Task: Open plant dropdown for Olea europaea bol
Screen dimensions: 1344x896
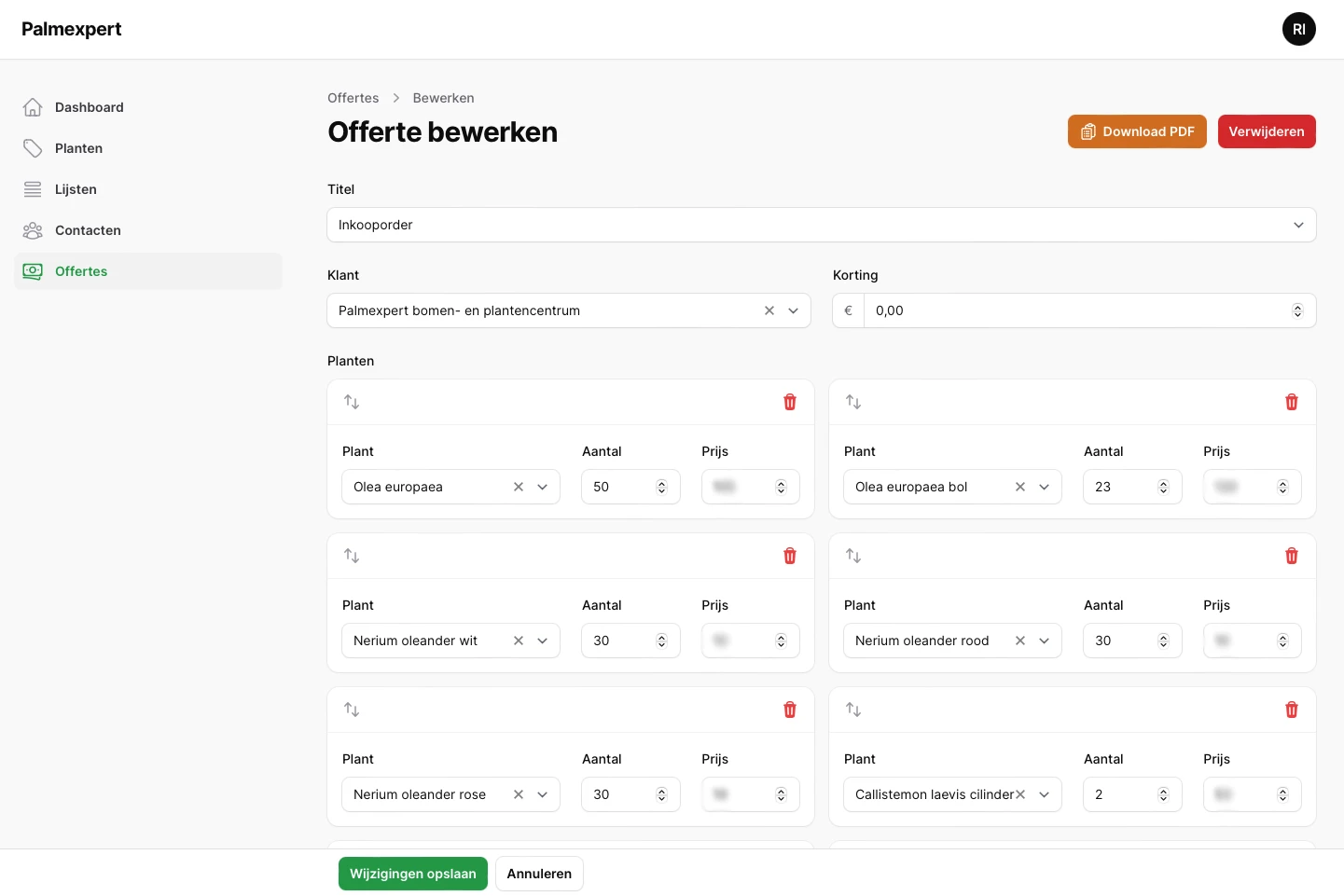Action: coord(1045,487)
